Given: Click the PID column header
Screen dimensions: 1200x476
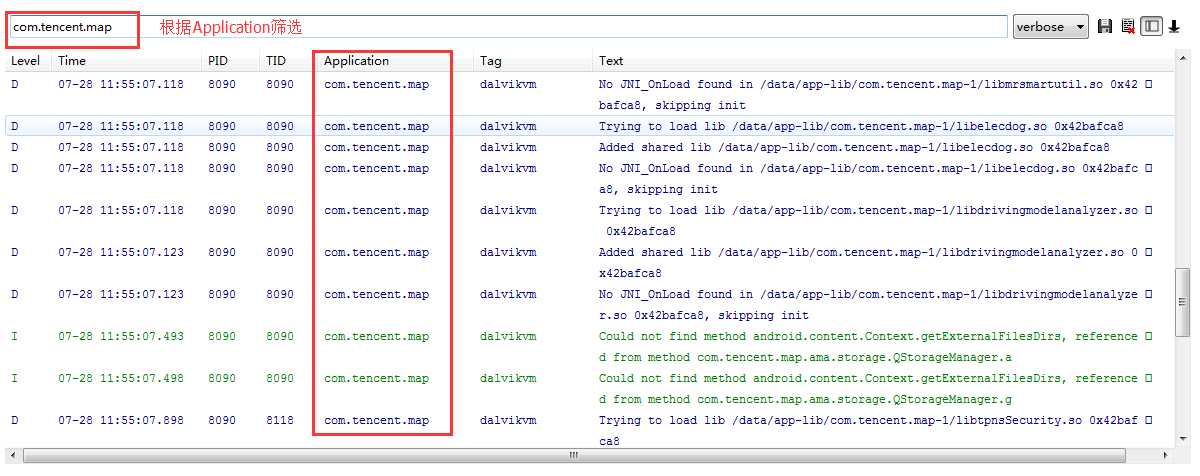Looking at the screenshot, I should coord(218,61).
